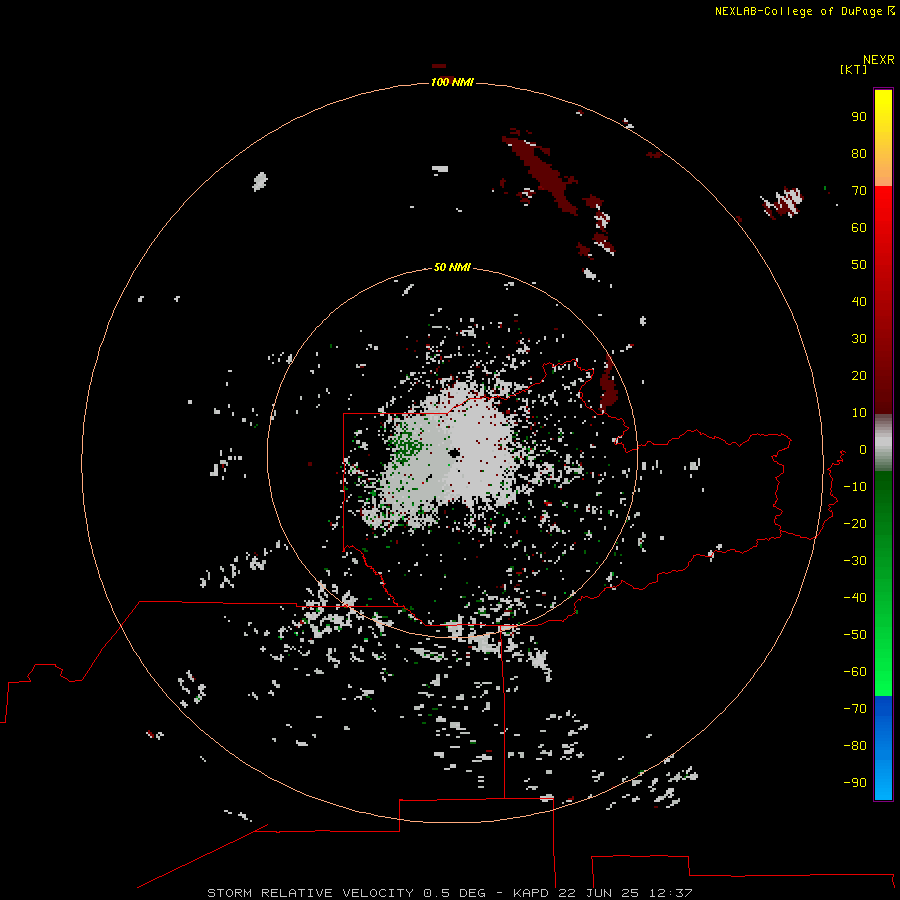
Task: Click the -10 value on velocity scale
Action: coord(855,487)
